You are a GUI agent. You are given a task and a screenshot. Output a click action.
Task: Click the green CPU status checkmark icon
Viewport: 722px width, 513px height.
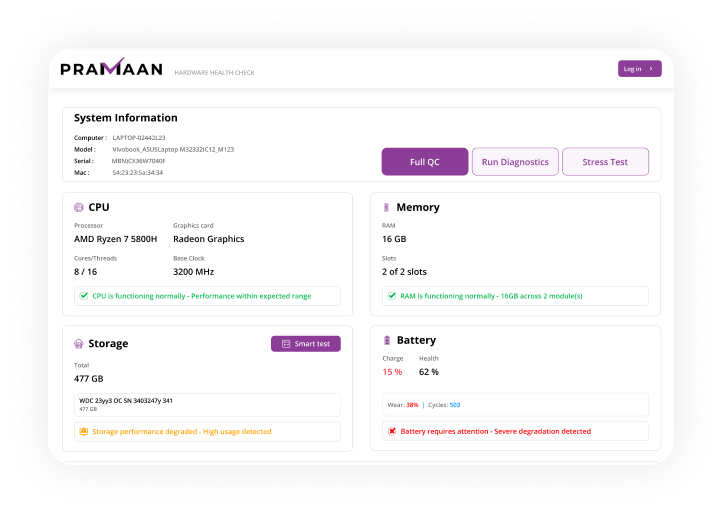pyautogui.click(x=84, y=296)
